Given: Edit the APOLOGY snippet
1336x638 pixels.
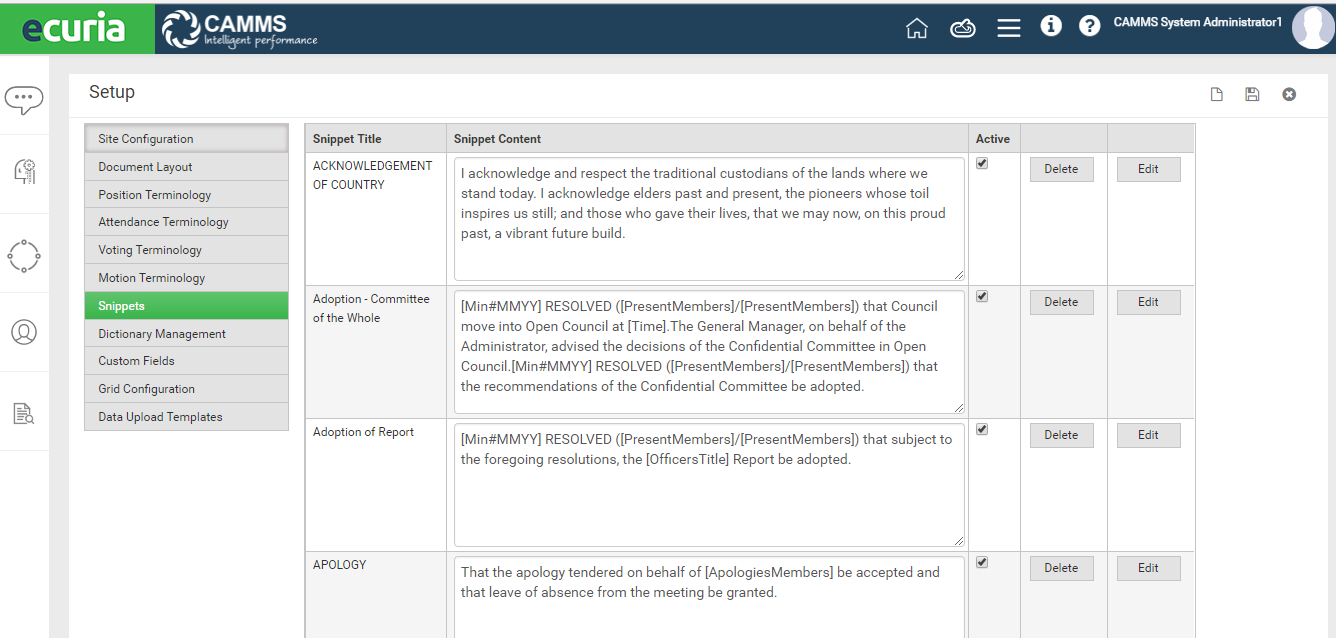Looking at the screenshot, I should [1148, 568].
